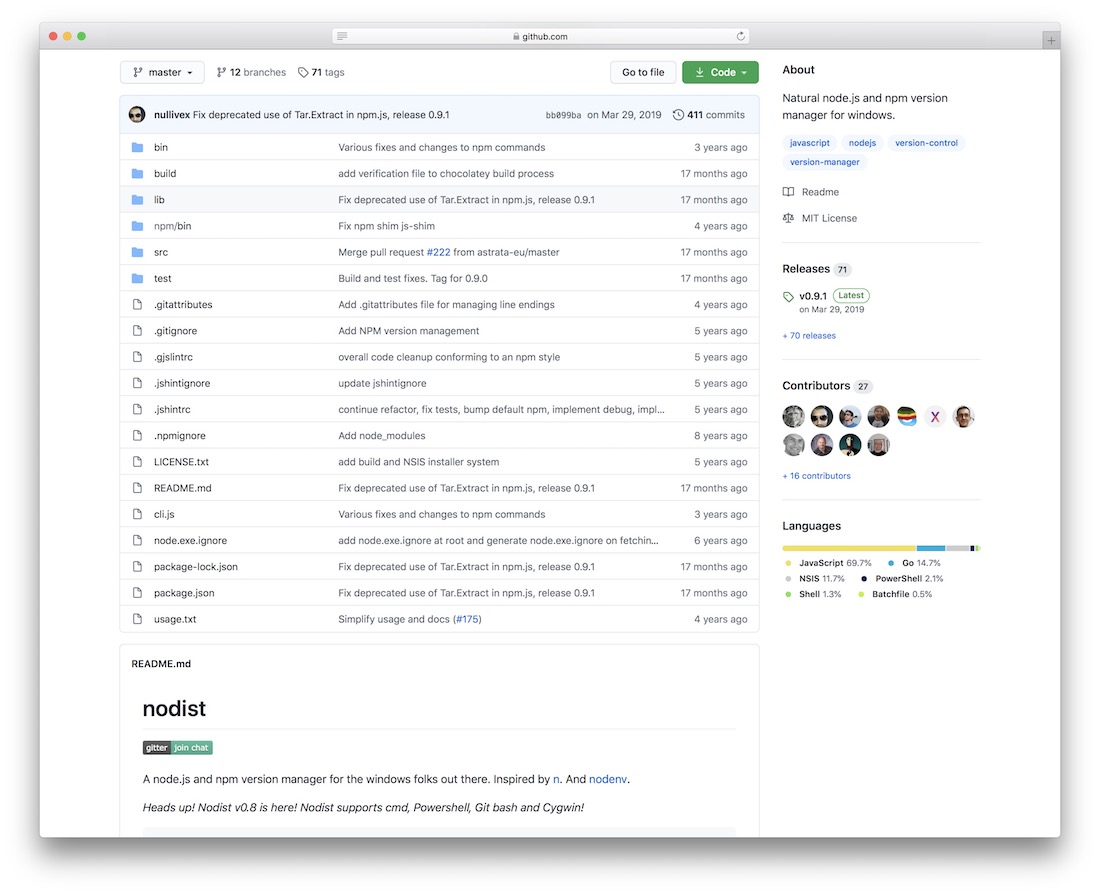Viewport: 1100px width, 894px height.
Task: Open the JavaScript 69.7% language entry
Action: (x=829, y=563)
